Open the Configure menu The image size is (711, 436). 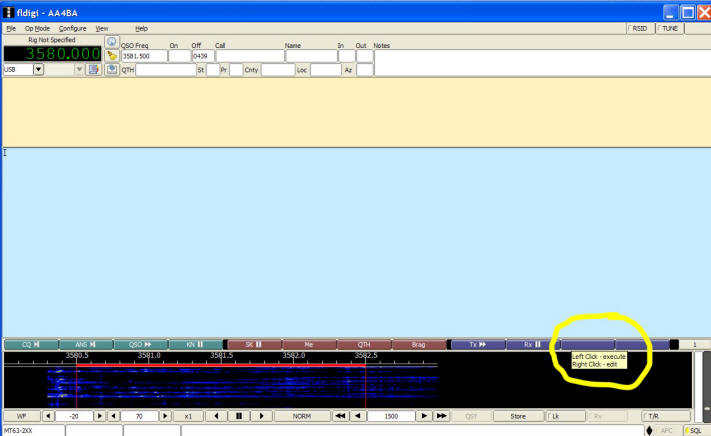pos(73,29)
